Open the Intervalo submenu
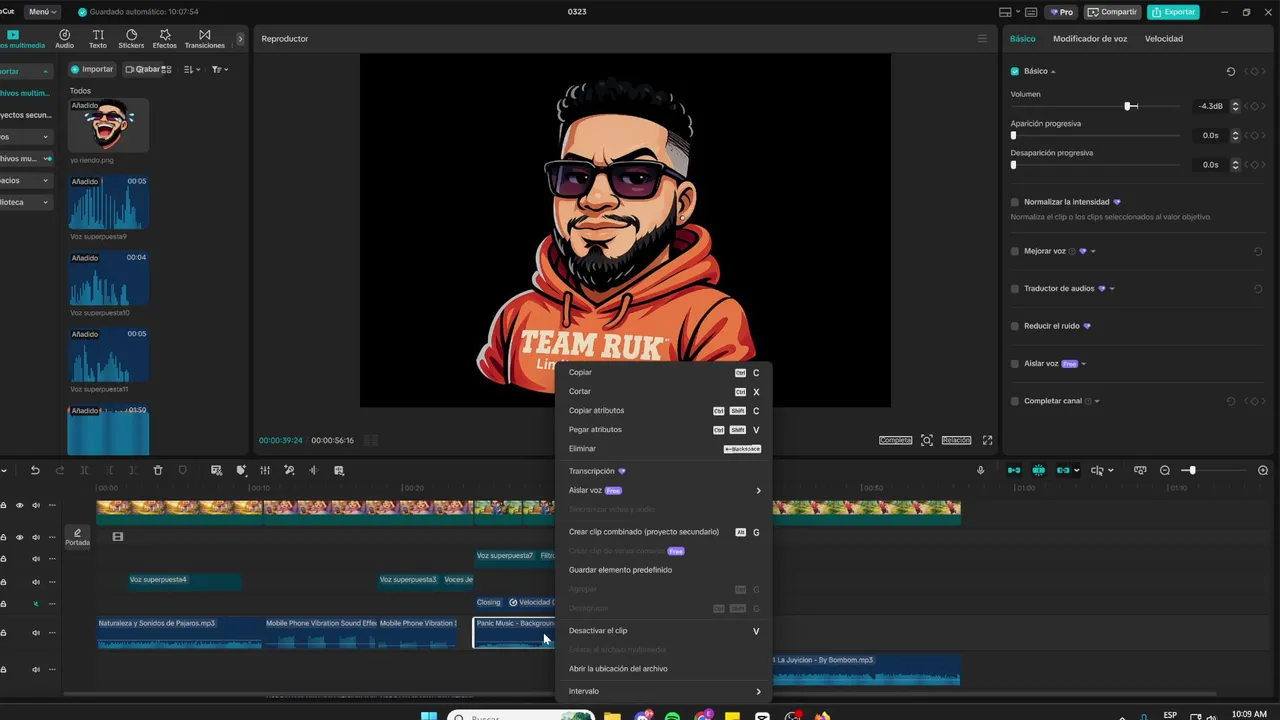Viewport: 1280px width, 720px height. pyautogui.click(x=664, y=691)
